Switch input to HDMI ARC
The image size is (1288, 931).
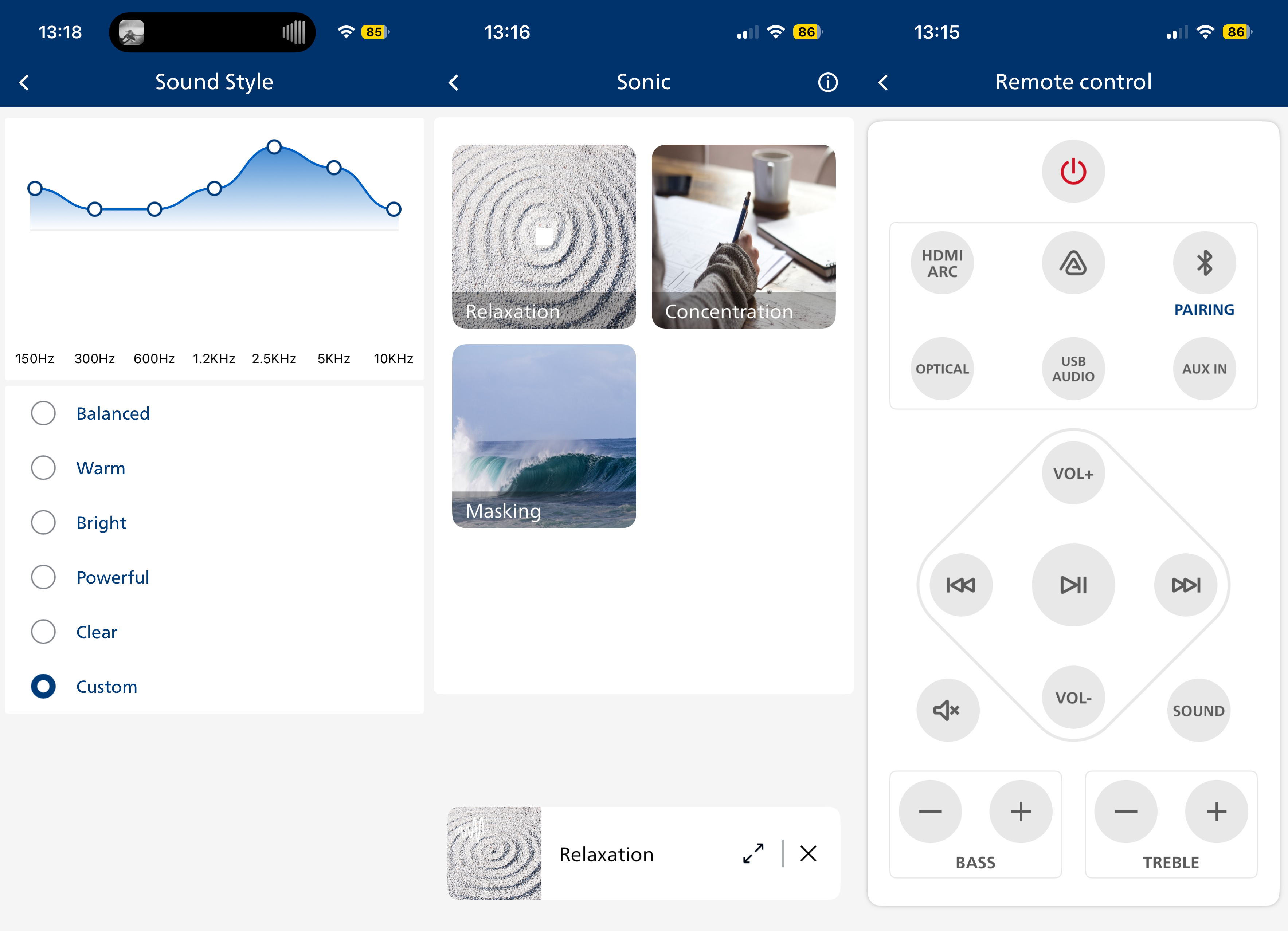(942, 263)
